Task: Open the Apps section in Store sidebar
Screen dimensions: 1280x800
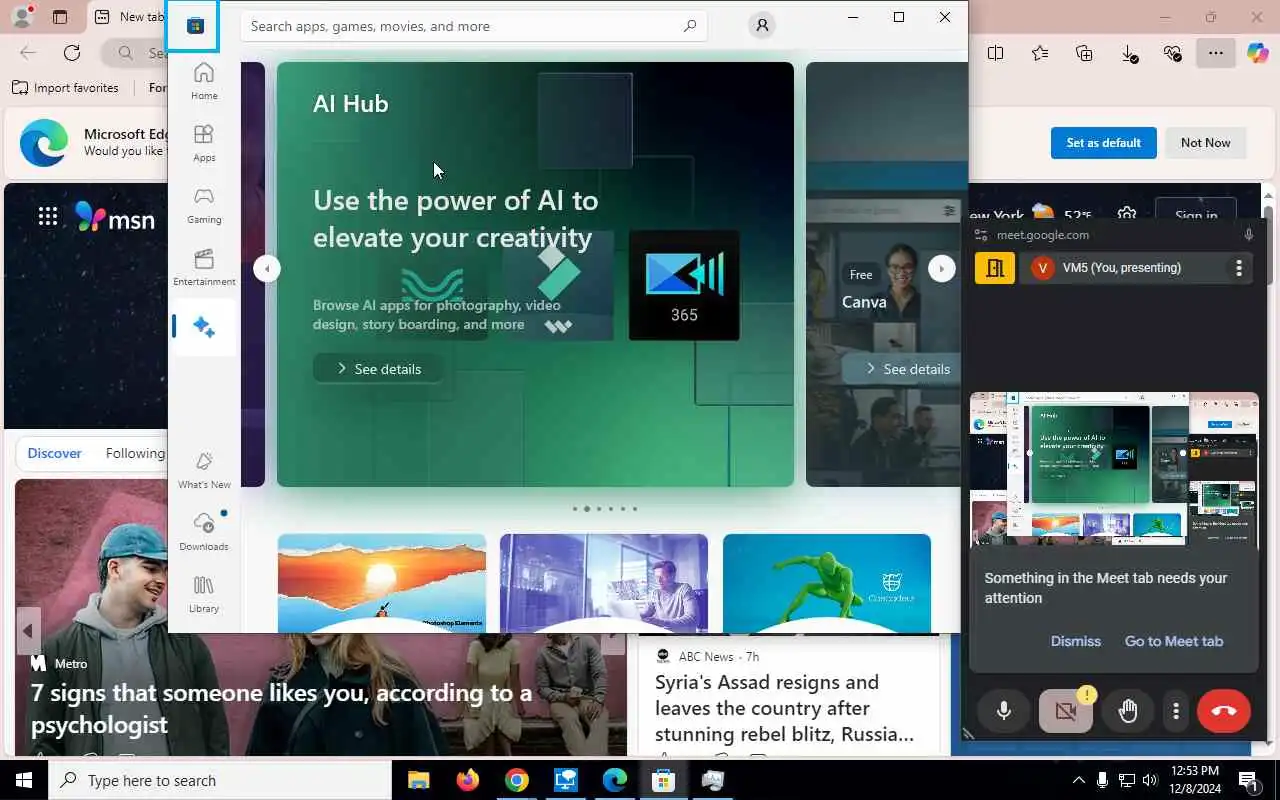Action: point(204,143)
